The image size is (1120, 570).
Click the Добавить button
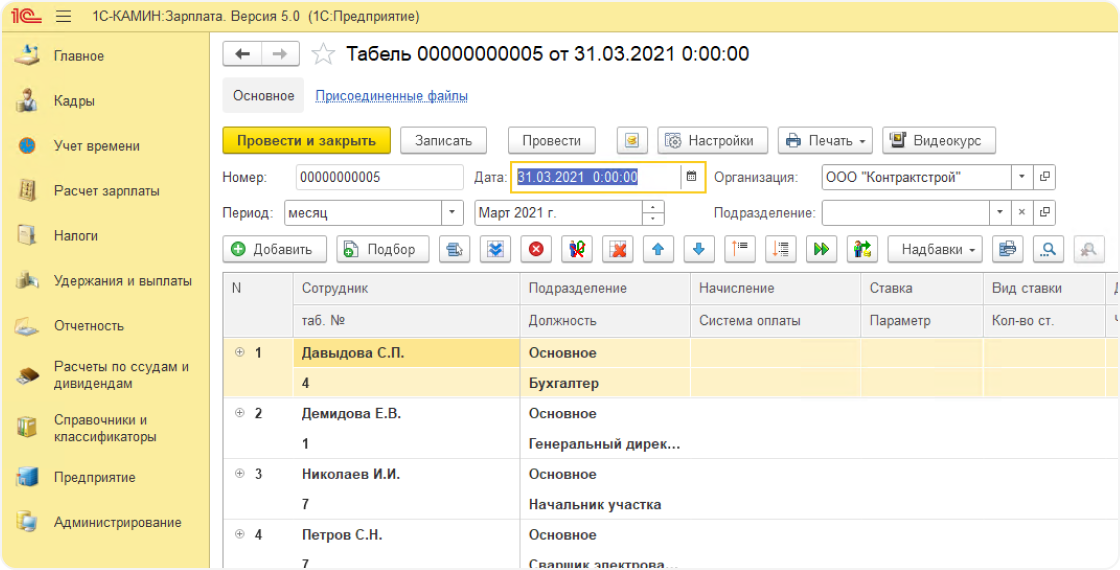click(274, 249)
